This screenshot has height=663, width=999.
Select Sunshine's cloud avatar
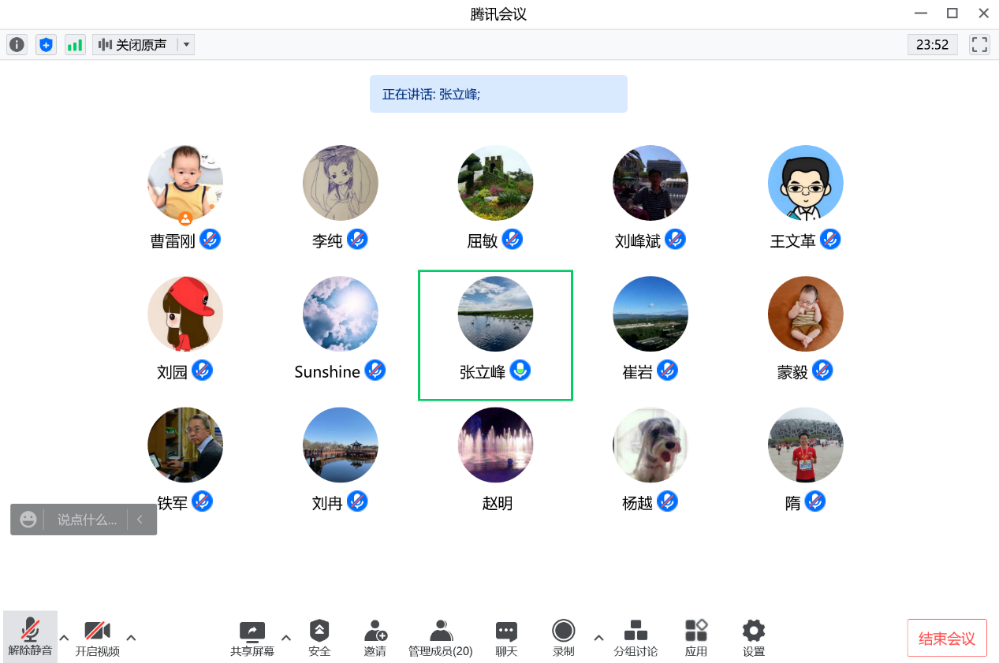pyautogui.click(x=340, y=314)
